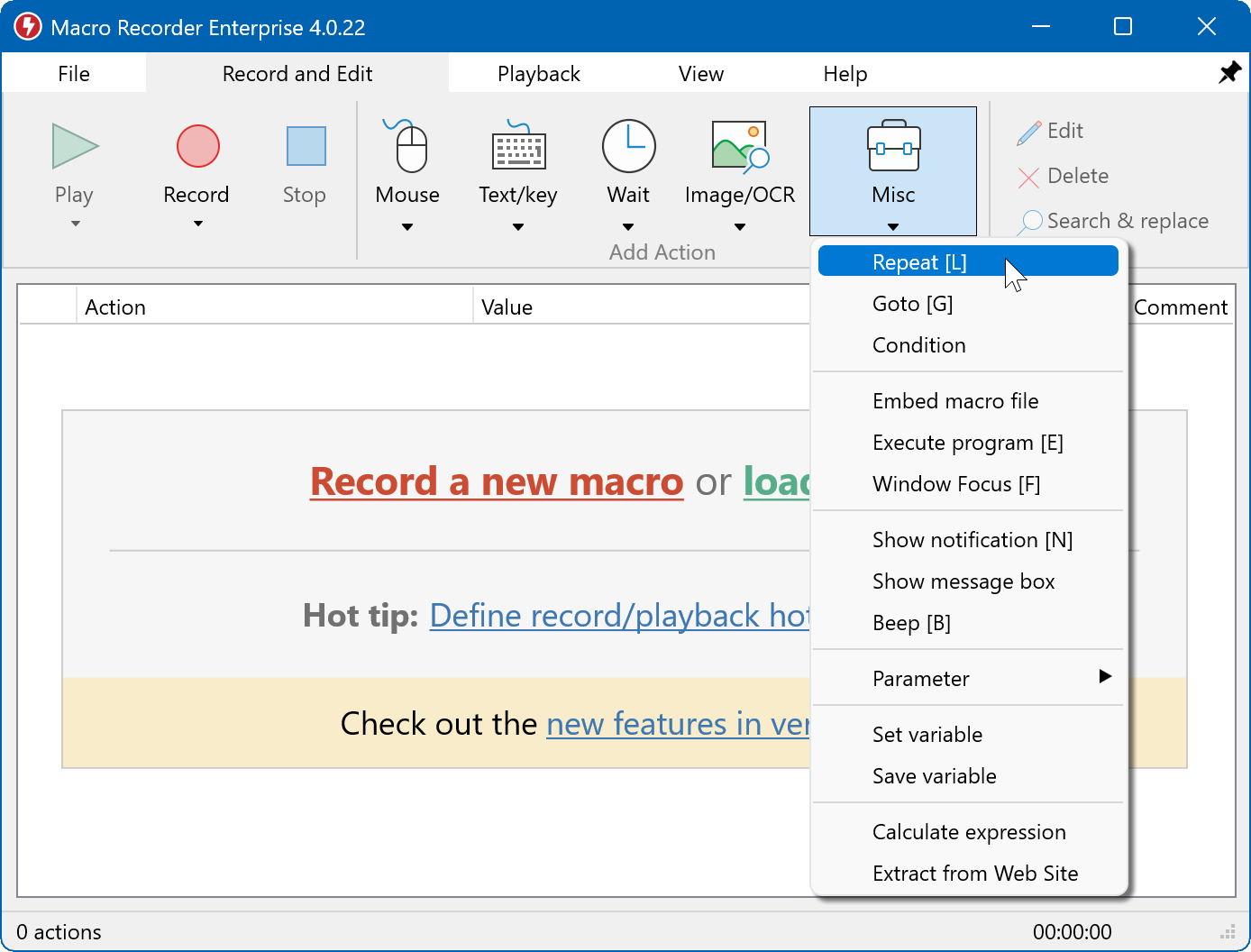Select Repeat from the Misc menu
The image size is (1251, 952).
tap(919, 261)
